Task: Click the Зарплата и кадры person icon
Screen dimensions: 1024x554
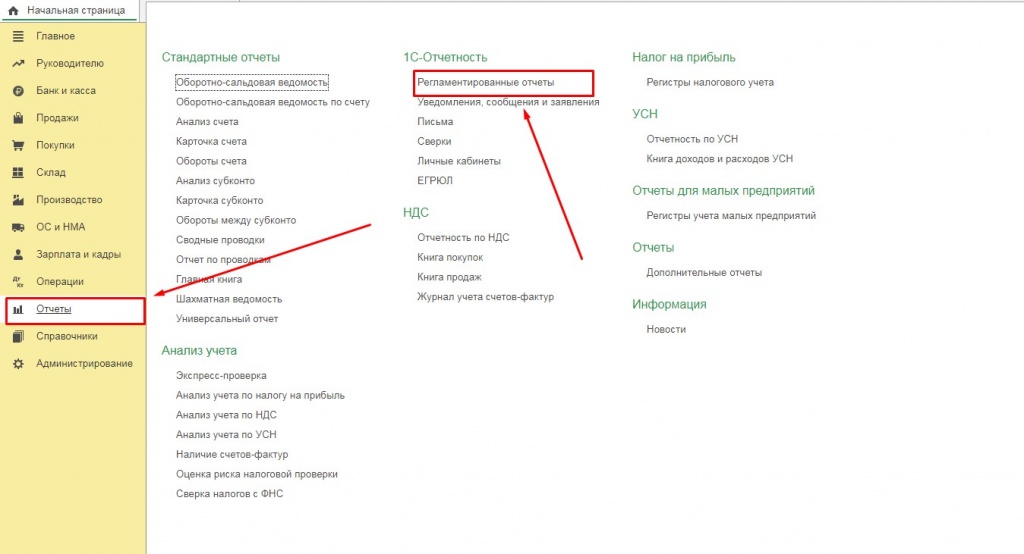Action: click(18, 254)
